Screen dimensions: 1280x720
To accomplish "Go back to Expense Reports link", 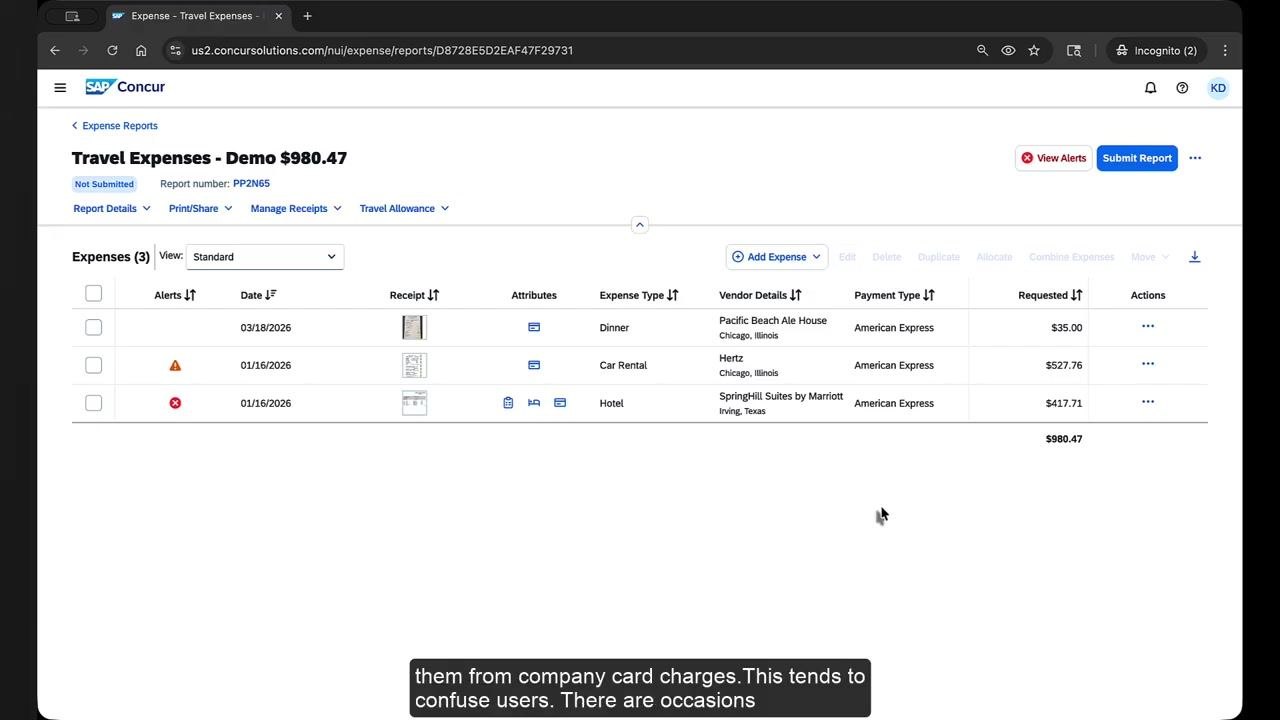I will pos(115,126).
